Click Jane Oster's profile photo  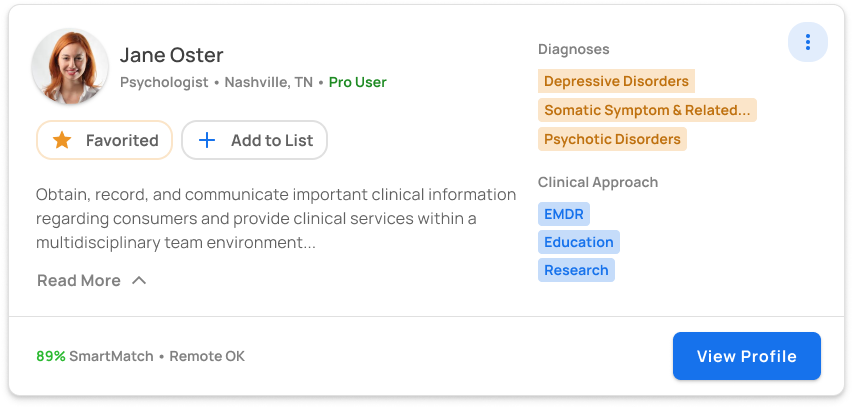[x=71, y=66]
